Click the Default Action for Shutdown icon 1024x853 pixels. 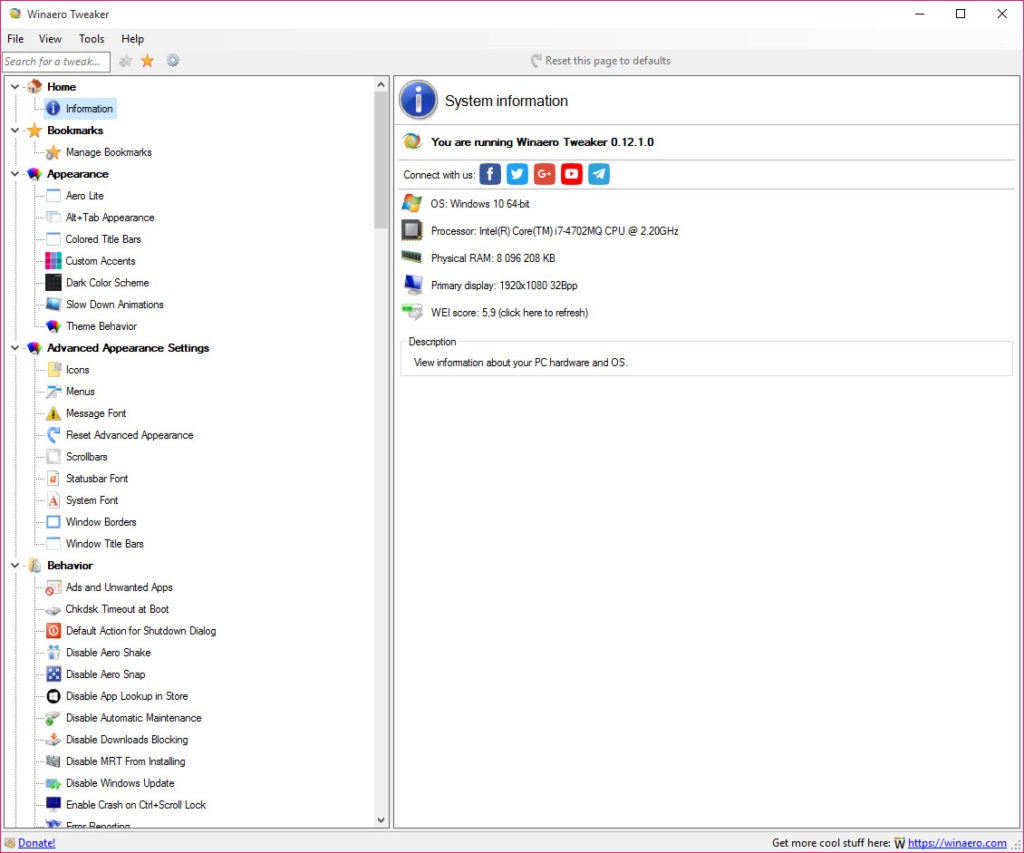(53, 631)
